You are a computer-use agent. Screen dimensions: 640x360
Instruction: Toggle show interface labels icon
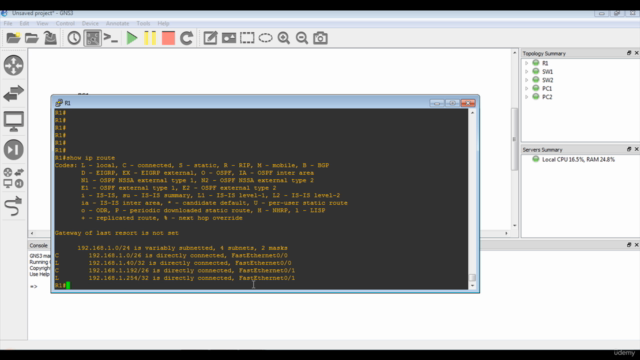[x=93, y=38]
